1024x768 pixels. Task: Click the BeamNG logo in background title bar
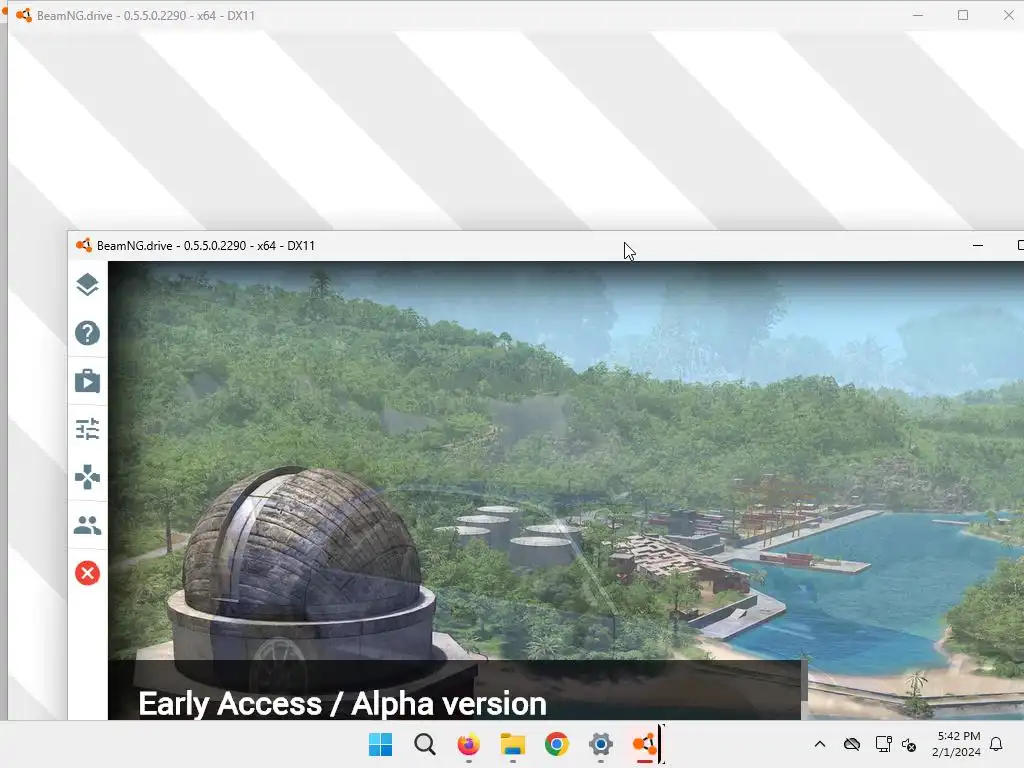tap(24, 15)
